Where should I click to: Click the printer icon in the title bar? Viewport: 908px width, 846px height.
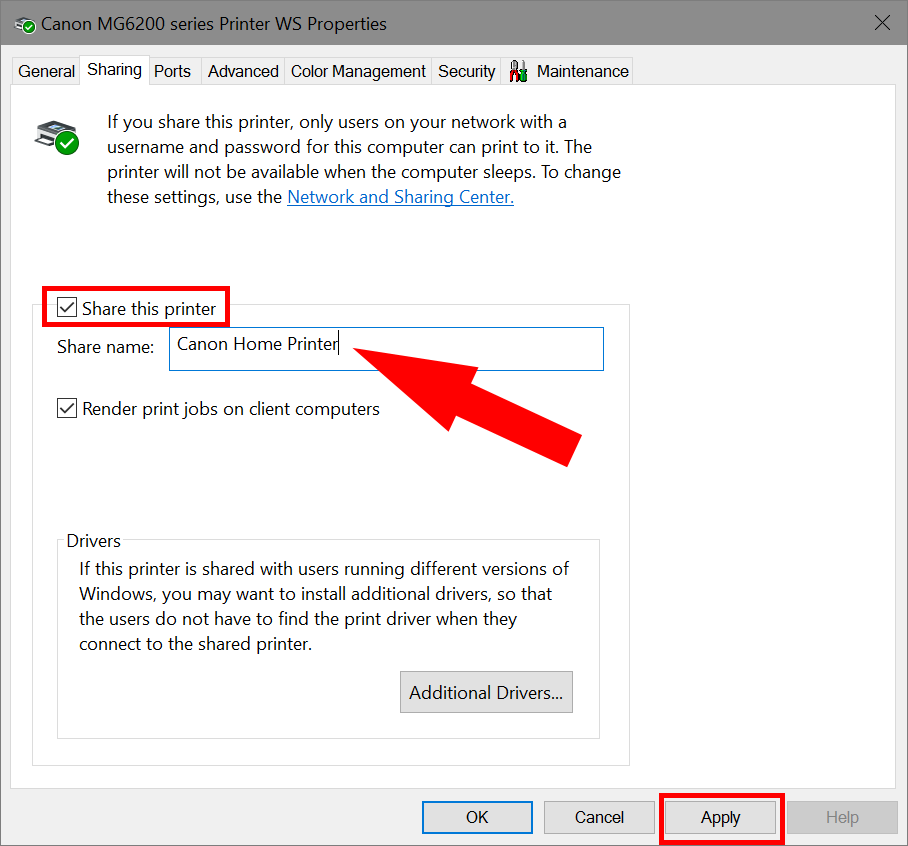25,25
